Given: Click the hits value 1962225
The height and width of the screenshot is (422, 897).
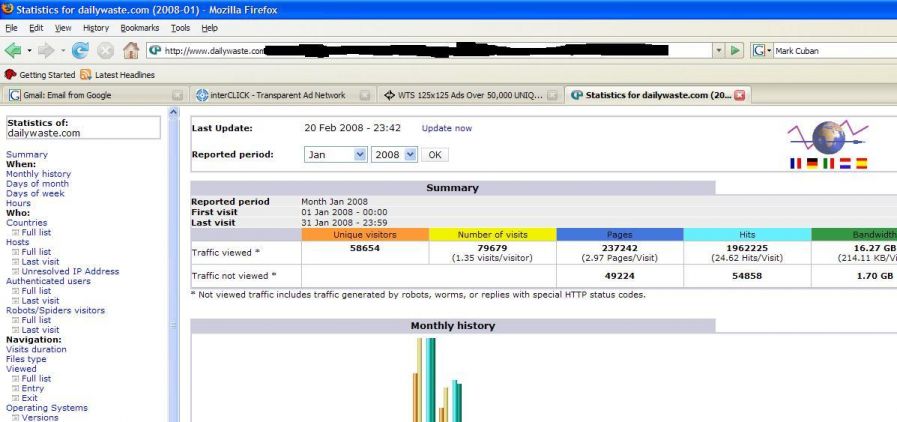Looking at the screenshot, I should pyautogui.click(x=747, y=248).
